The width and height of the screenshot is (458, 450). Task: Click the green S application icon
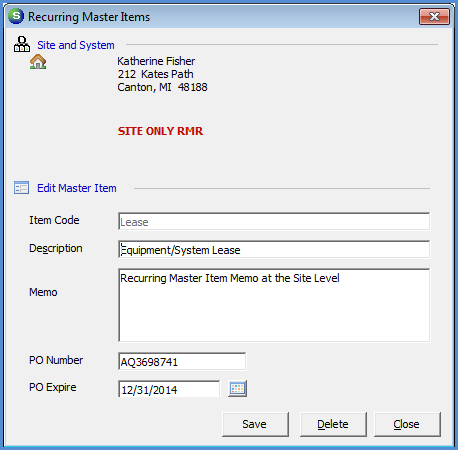[x=16, y=16]
